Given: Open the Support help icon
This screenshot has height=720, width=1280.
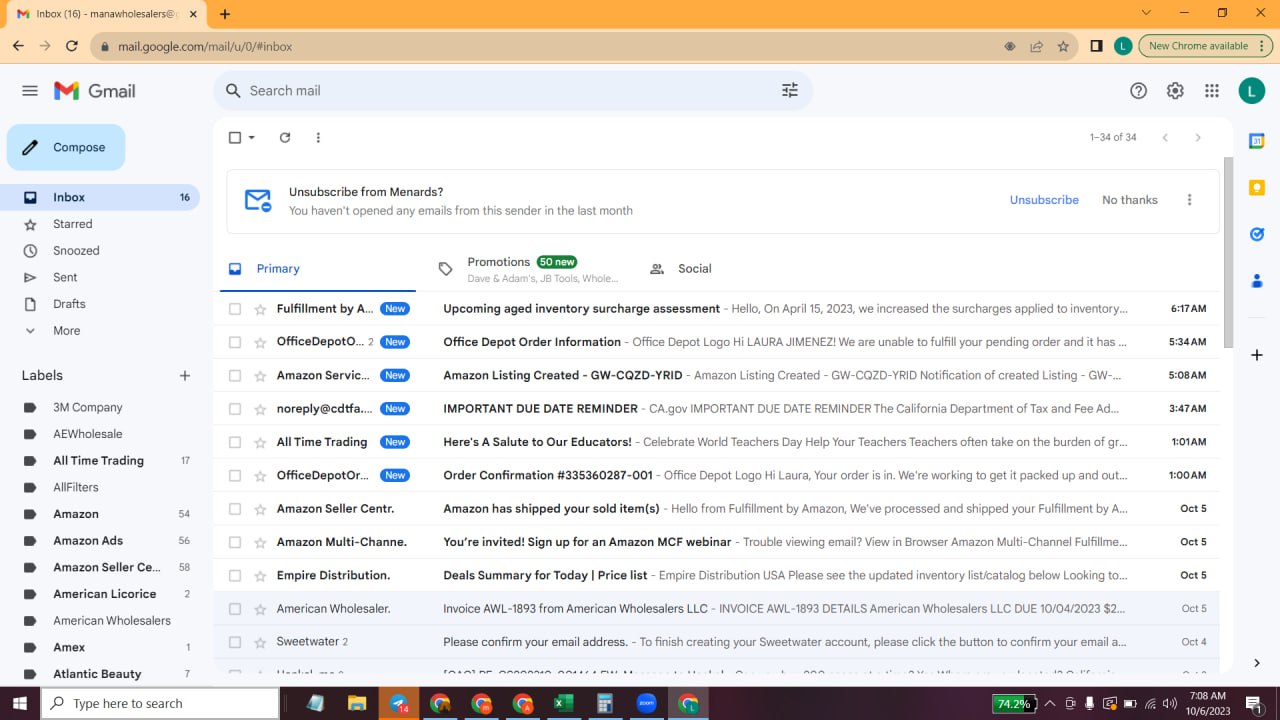Looking at the screenshot, I should coord(1138,91).
